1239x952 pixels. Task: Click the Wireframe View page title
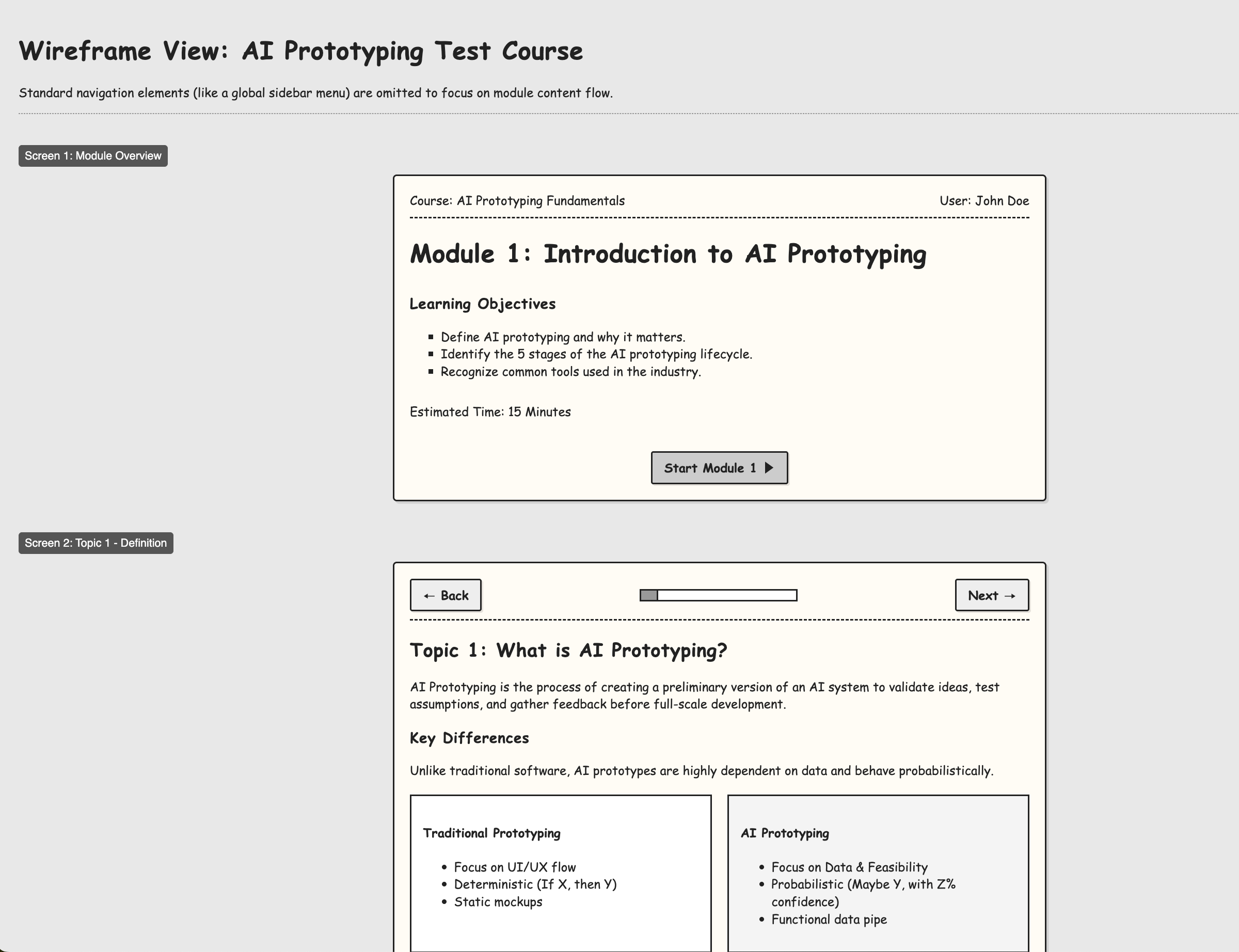300,51
